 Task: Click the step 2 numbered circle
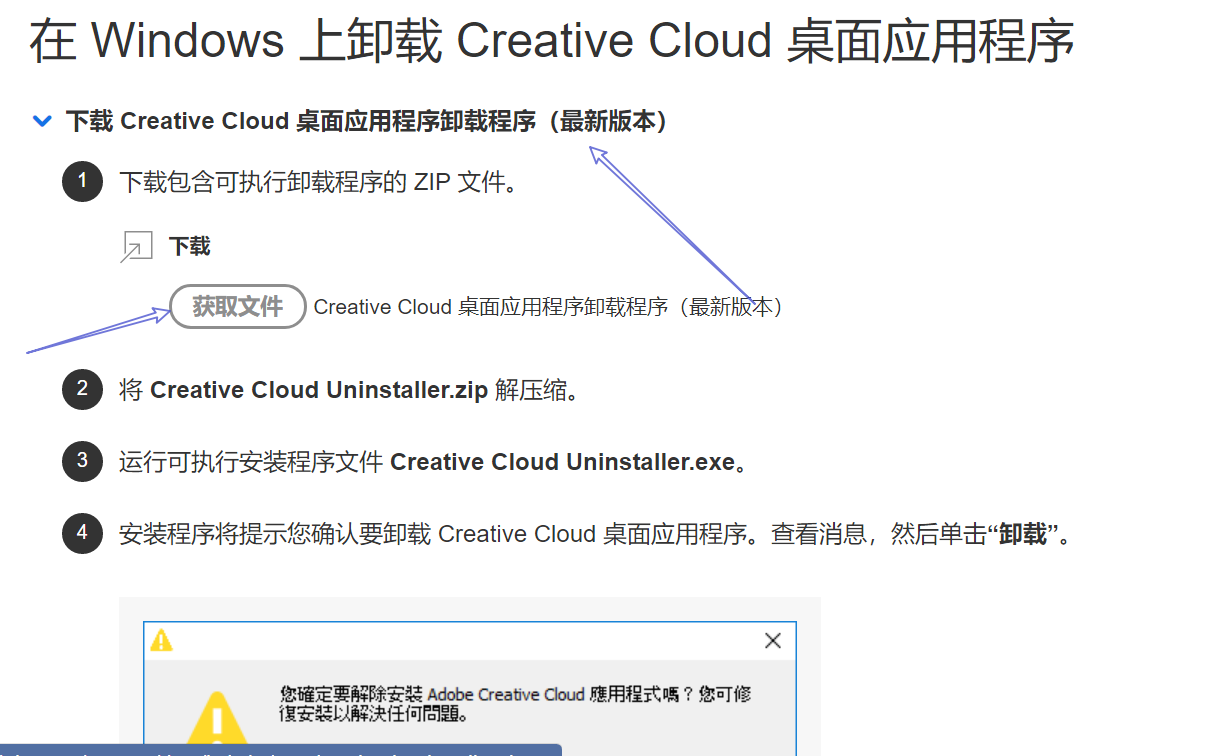82,390
